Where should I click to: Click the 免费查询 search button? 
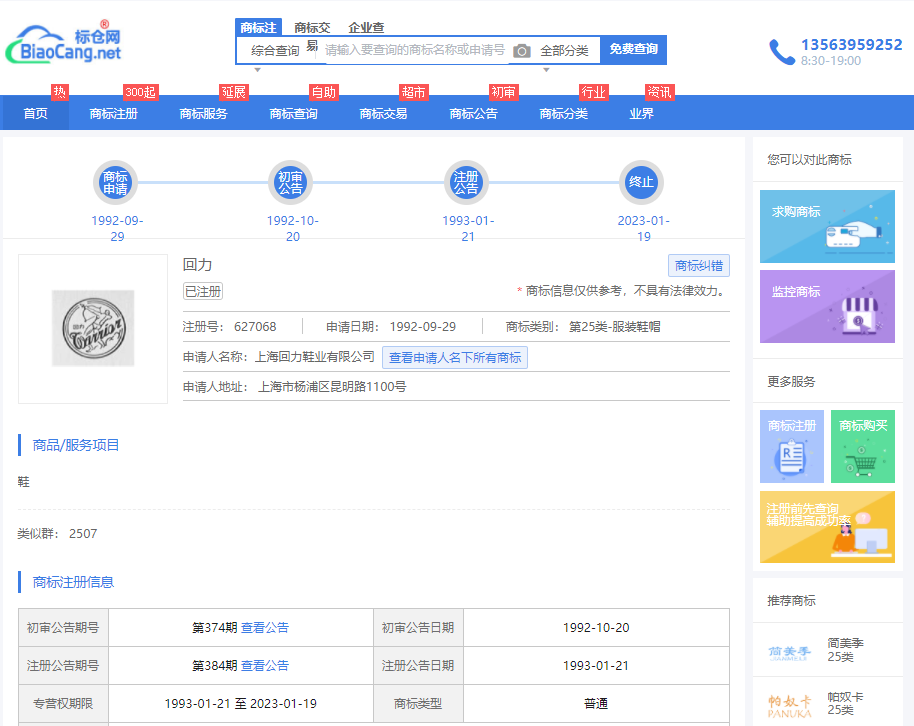coord(634,50)
